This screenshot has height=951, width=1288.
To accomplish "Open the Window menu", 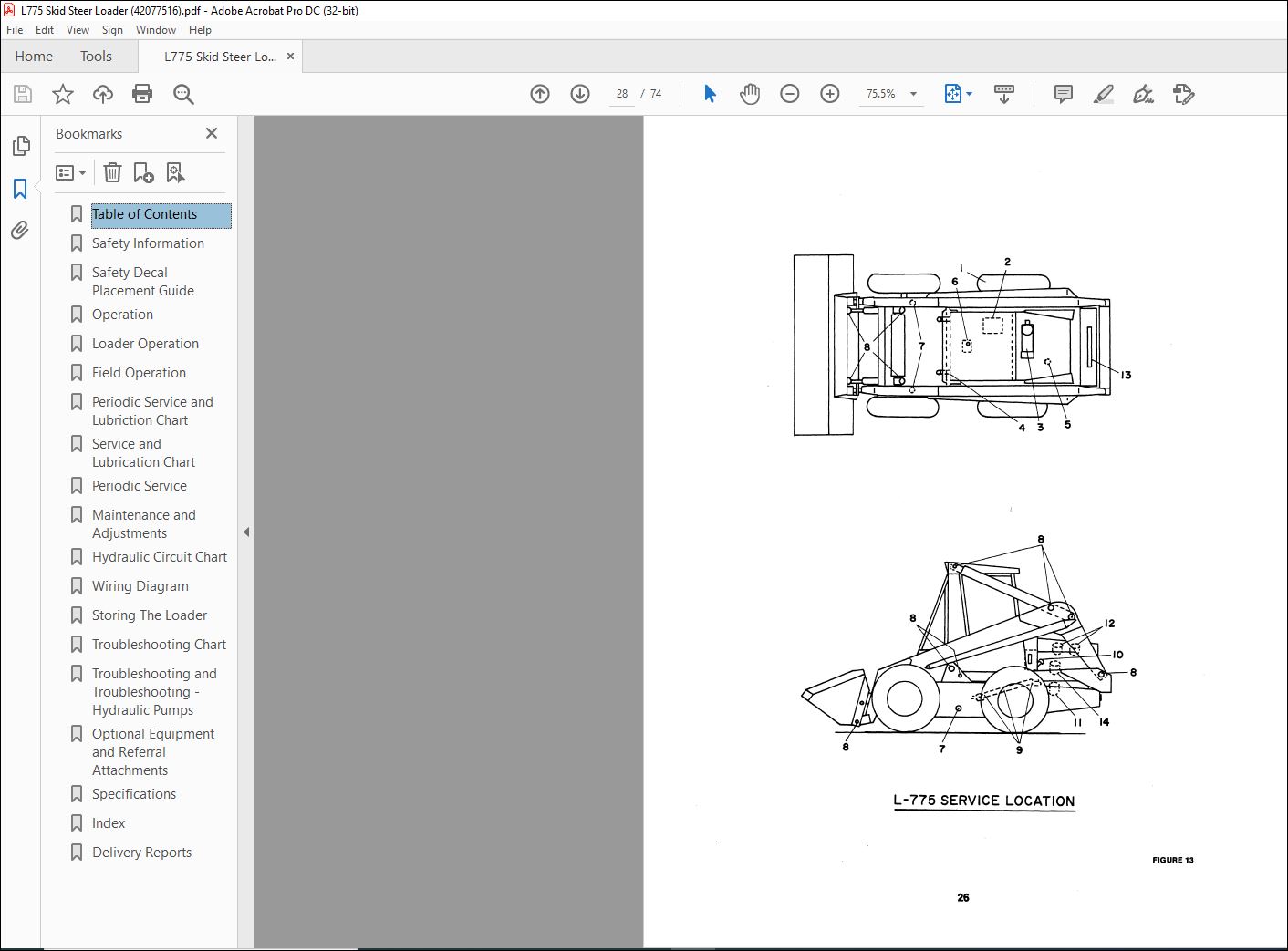I will [156, 30].
